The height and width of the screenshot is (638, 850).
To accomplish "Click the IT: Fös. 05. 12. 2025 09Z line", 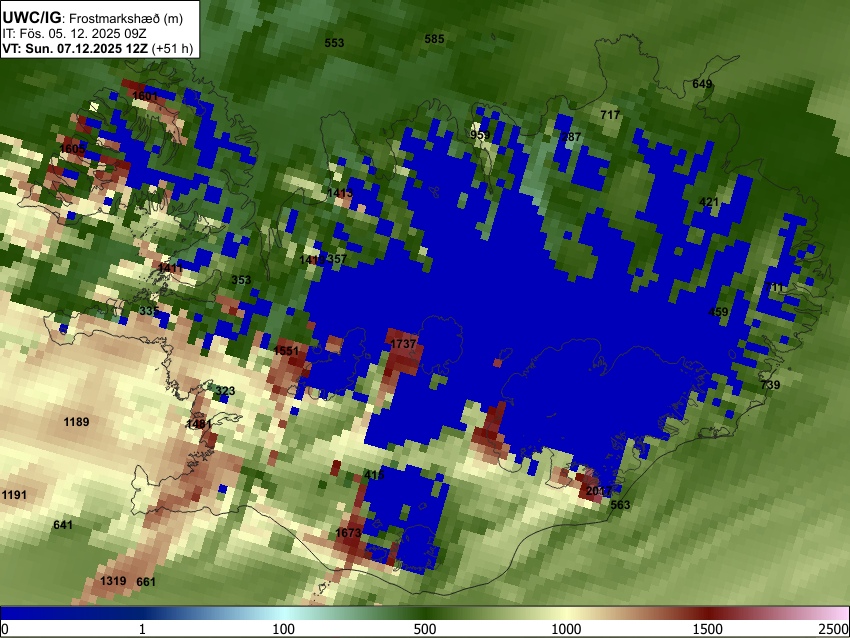I will point(75,34).
